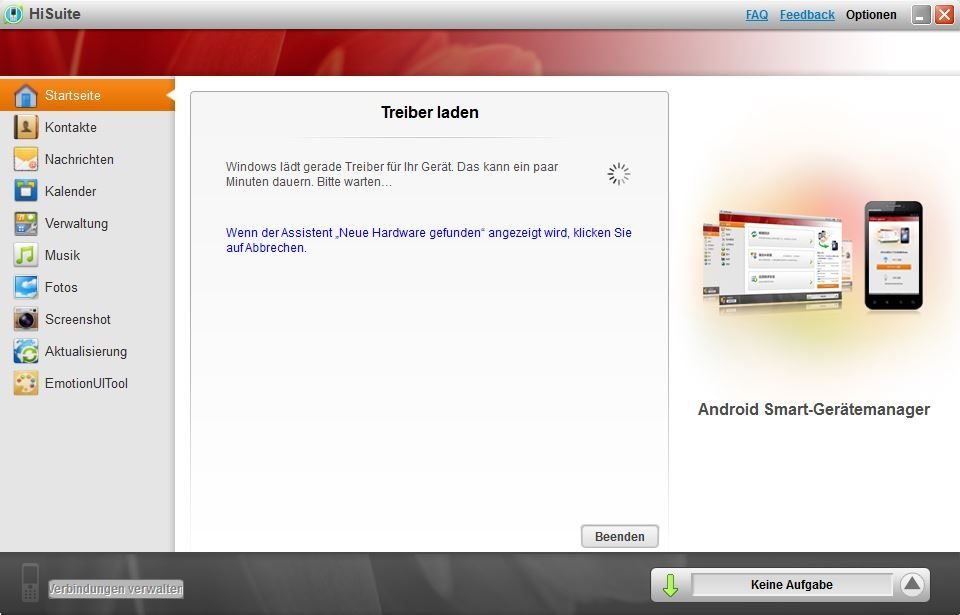Click the Beenden button
Image resolution: width=960 pixels, height=615 pixels.
620,537
